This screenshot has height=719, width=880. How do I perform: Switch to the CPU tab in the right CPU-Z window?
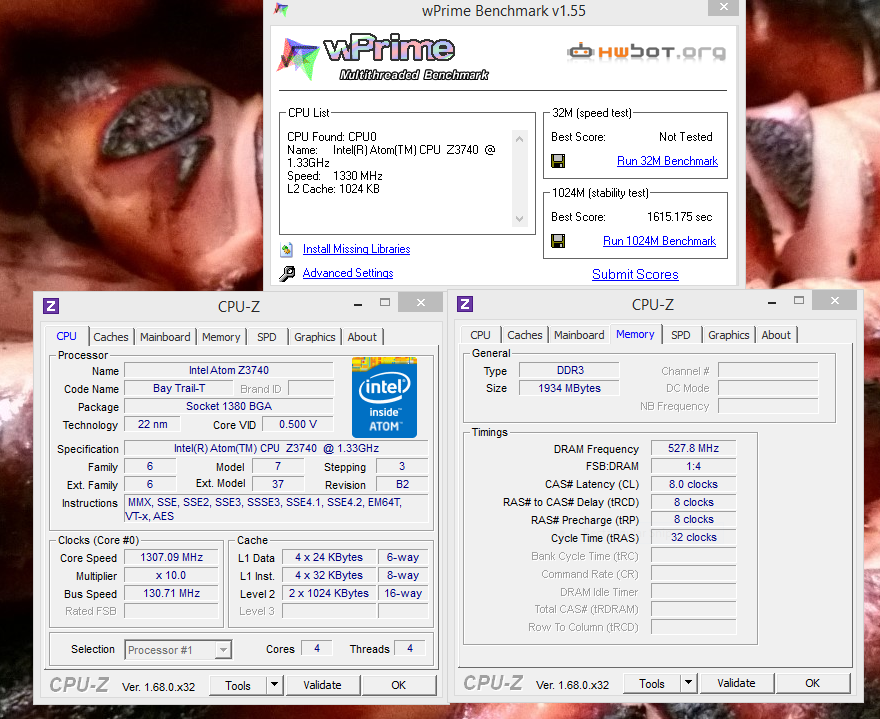tap(480, 335)
